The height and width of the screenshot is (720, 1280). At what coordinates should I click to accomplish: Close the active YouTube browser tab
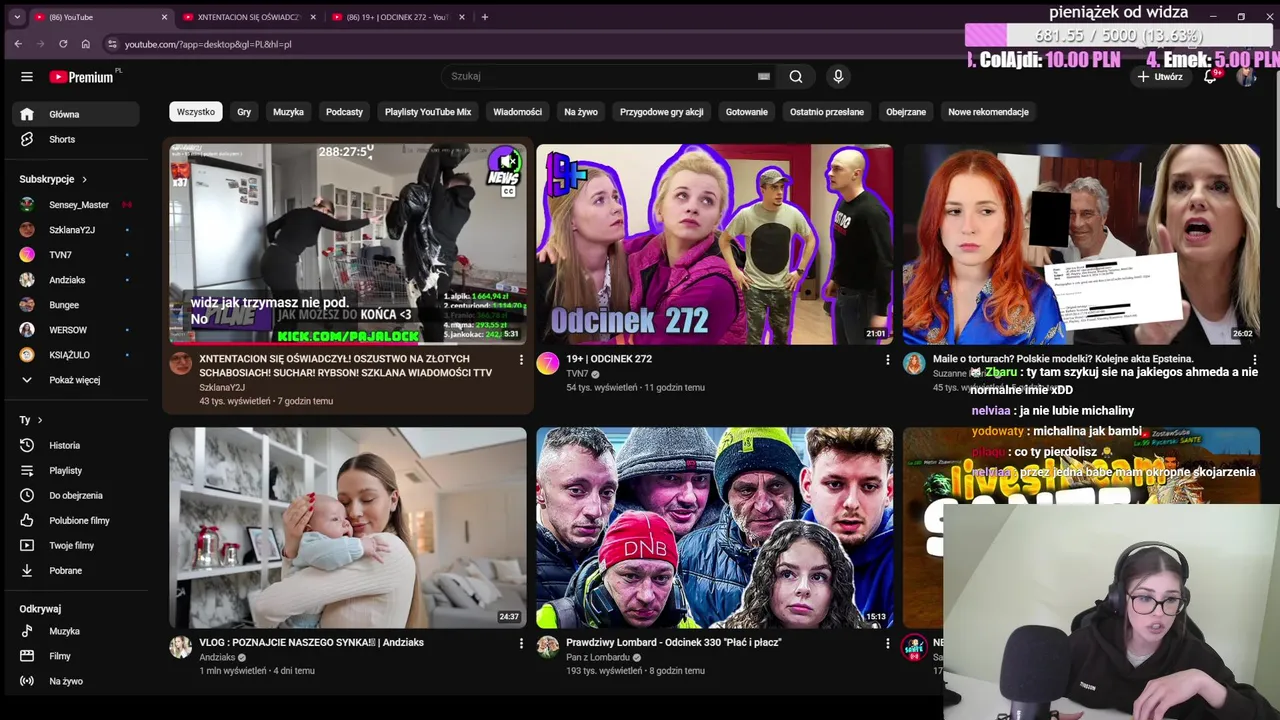165,17
